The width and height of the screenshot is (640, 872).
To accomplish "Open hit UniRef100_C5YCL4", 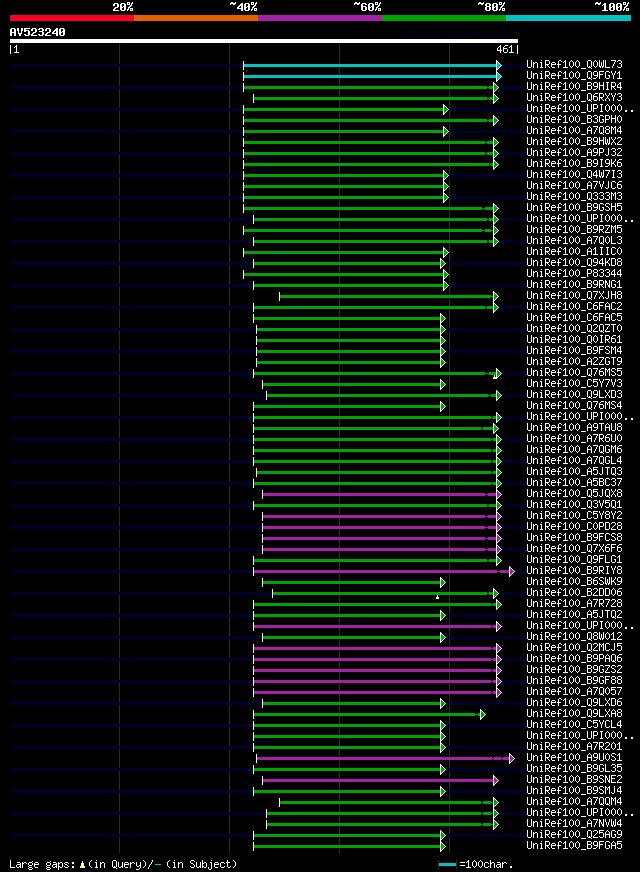I will tap(574, 725).
